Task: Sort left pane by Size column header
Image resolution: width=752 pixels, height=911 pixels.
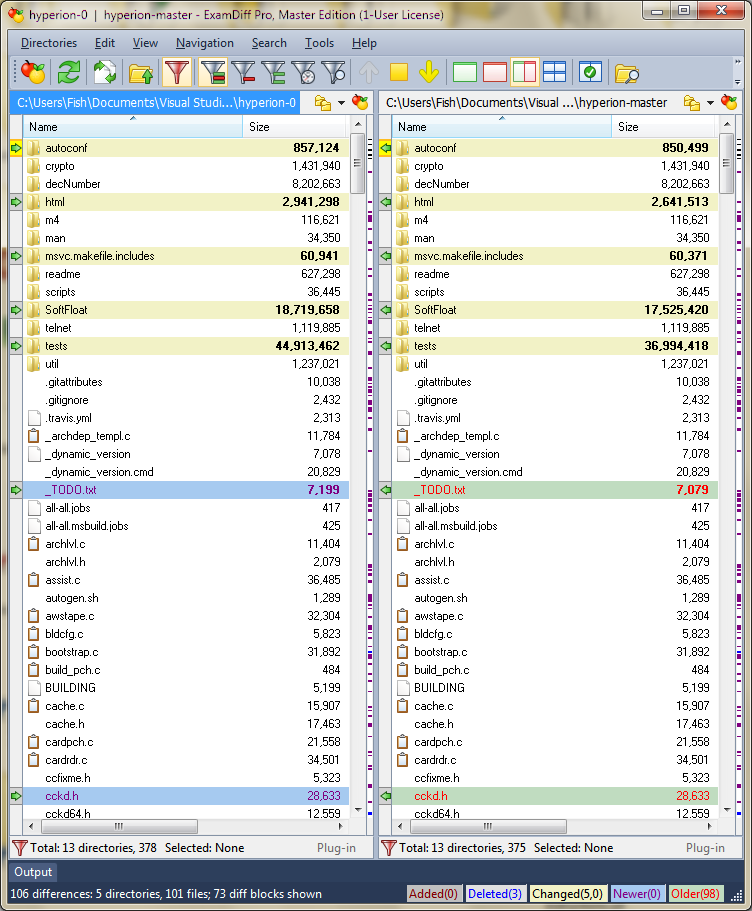Action: coord(294,127)
